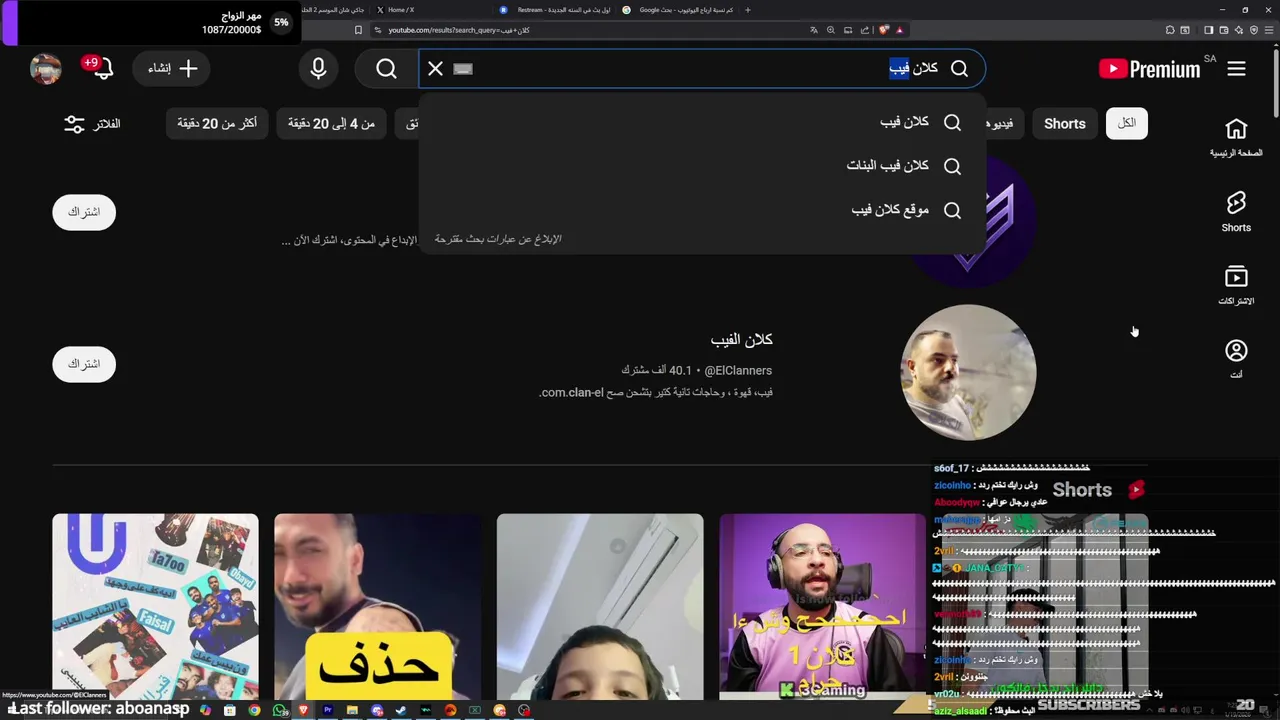The height and width of the screenshot is (720, 1280).
Task: Choose suggestion كلان فيب
Action: (702, 122)
